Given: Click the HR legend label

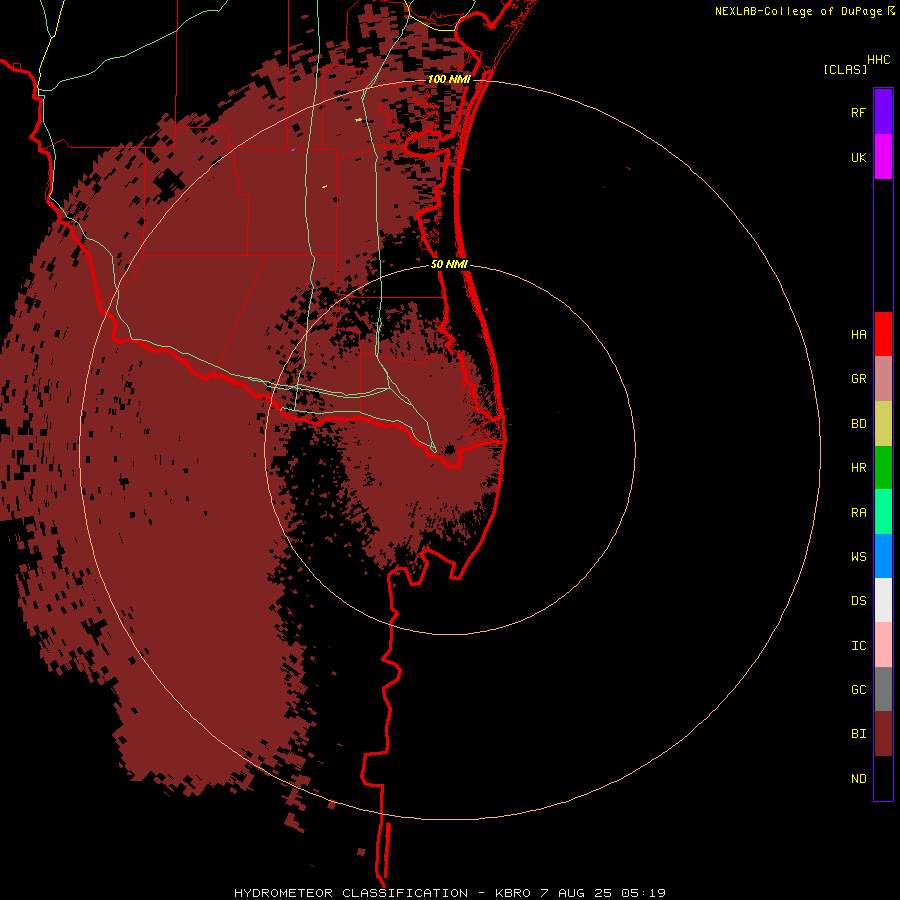Looking at the screenshot, I should click(x=858, y=468).
